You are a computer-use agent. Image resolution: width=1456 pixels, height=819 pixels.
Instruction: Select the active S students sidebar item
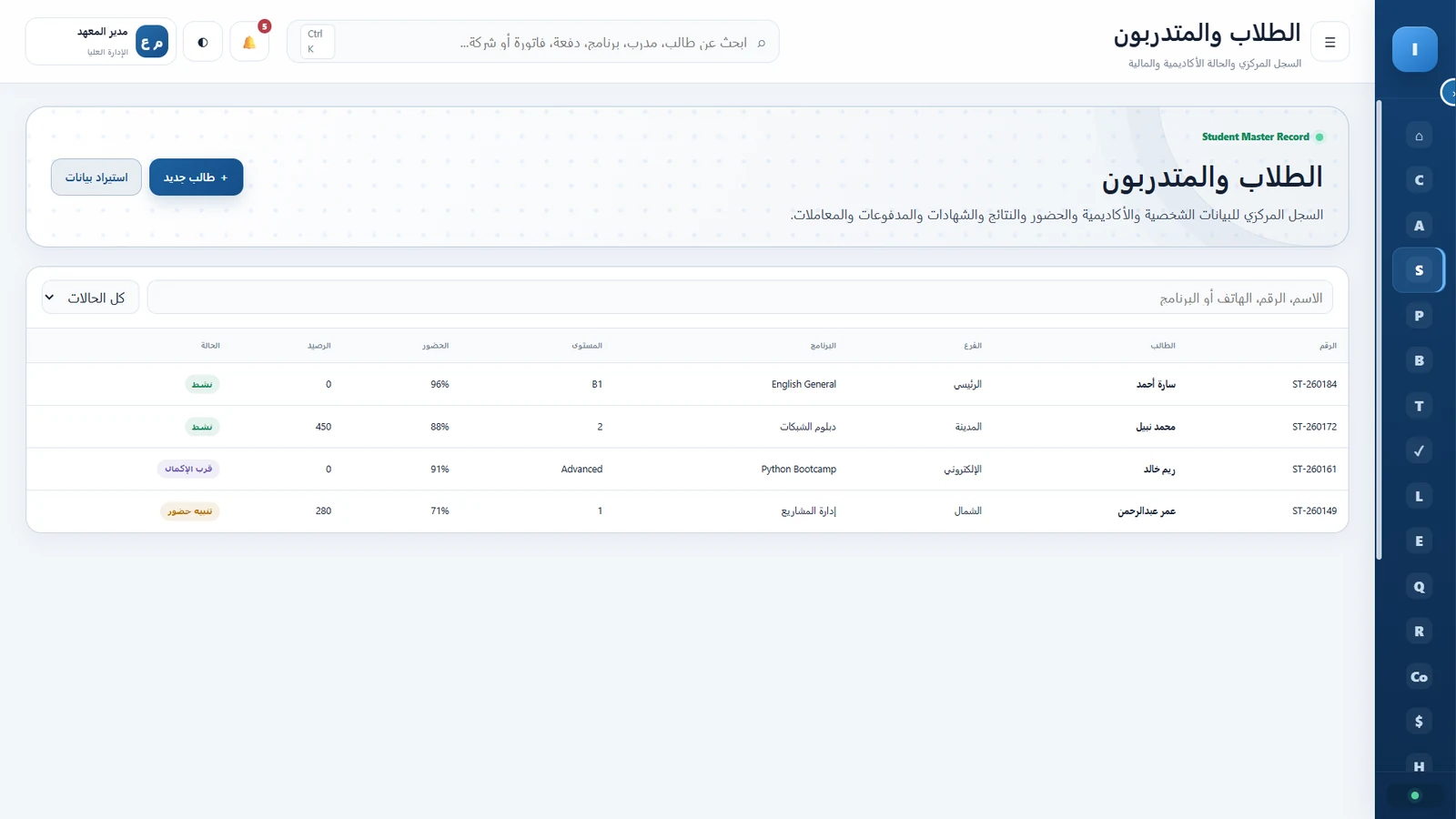1419,270
